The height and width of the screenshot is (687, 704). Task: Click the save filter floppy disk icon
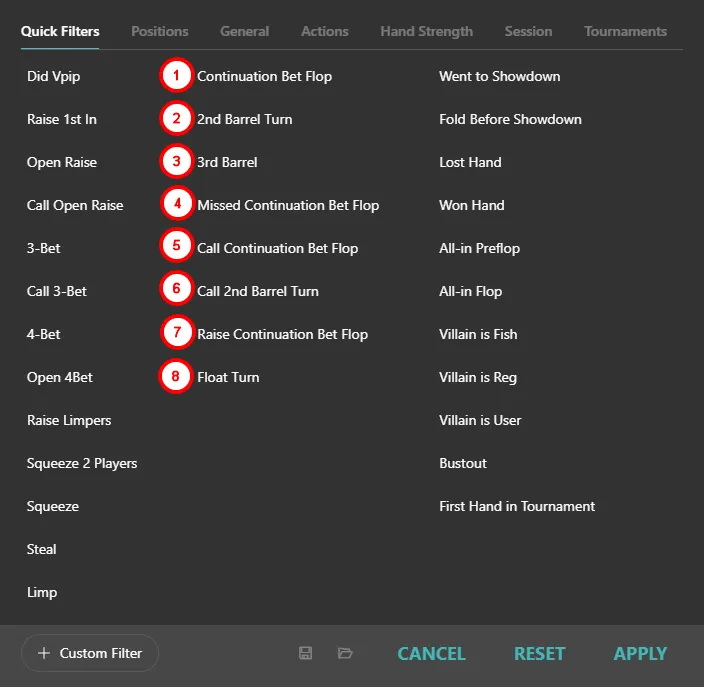click(x=306, y=653)
